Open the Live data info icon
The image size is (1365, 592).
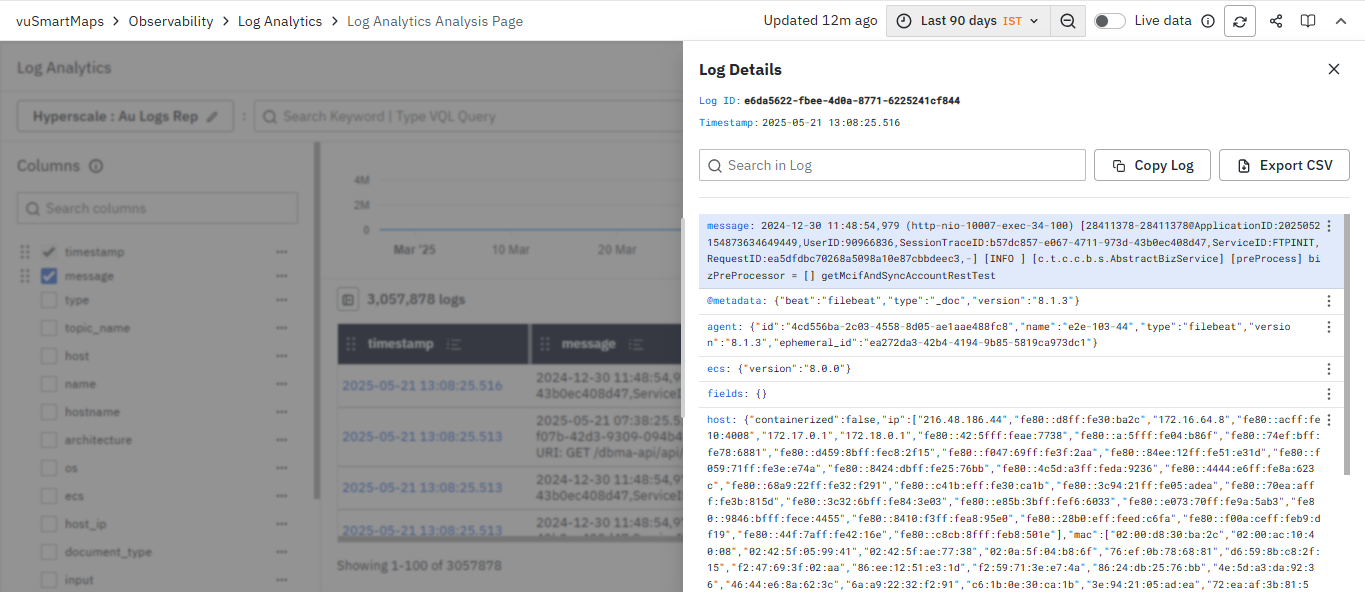pos(1207,21)
